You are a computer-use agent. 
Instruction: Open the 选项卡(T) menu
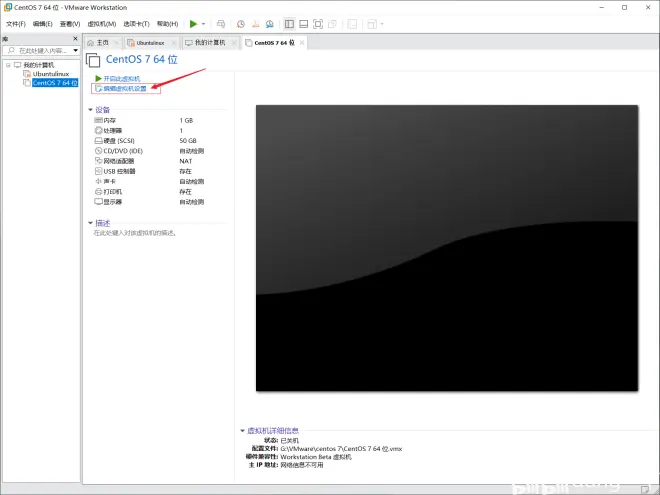click(136, 24)
